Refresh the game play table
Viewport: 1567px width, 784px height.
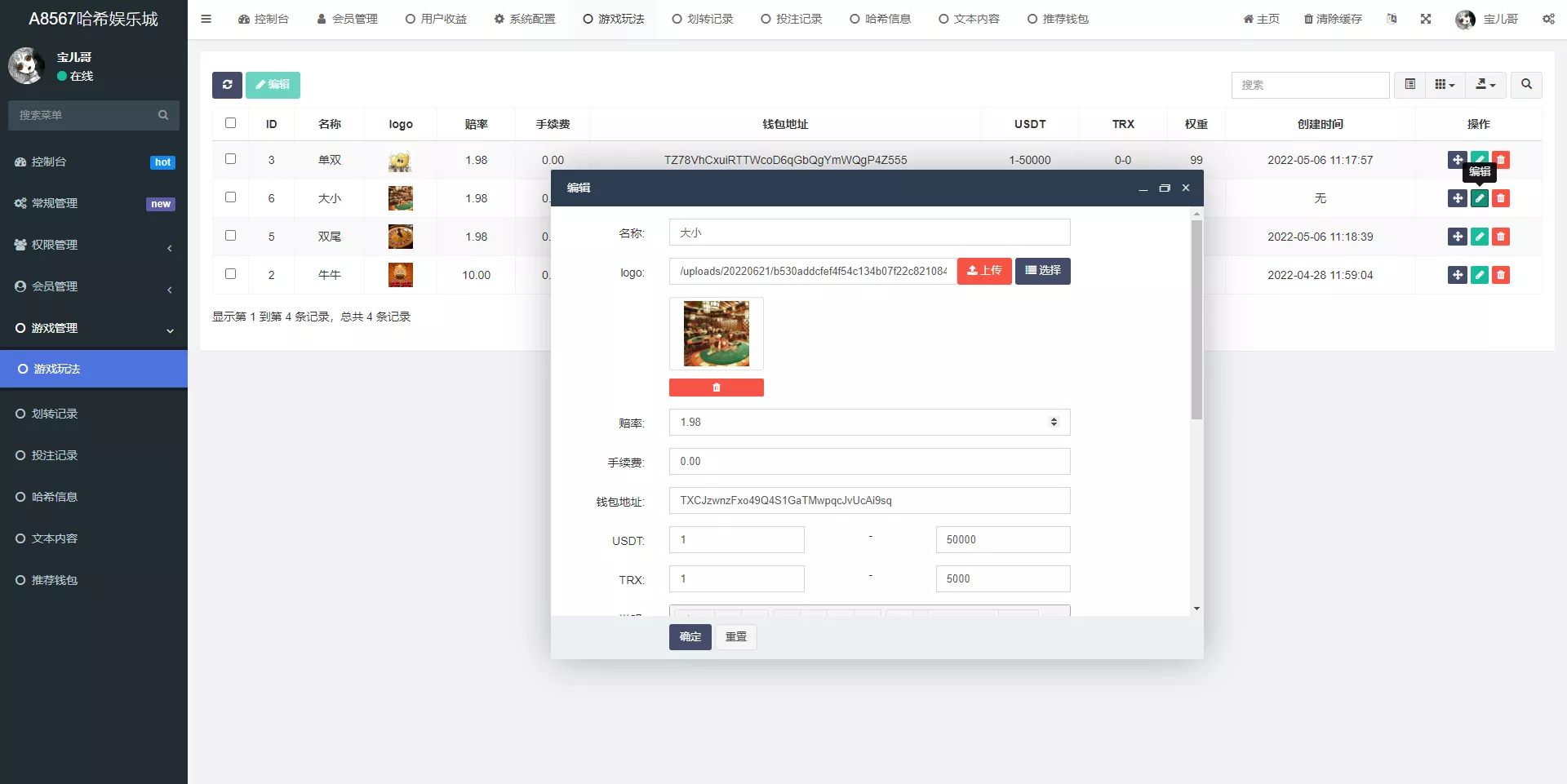(227, 85)
